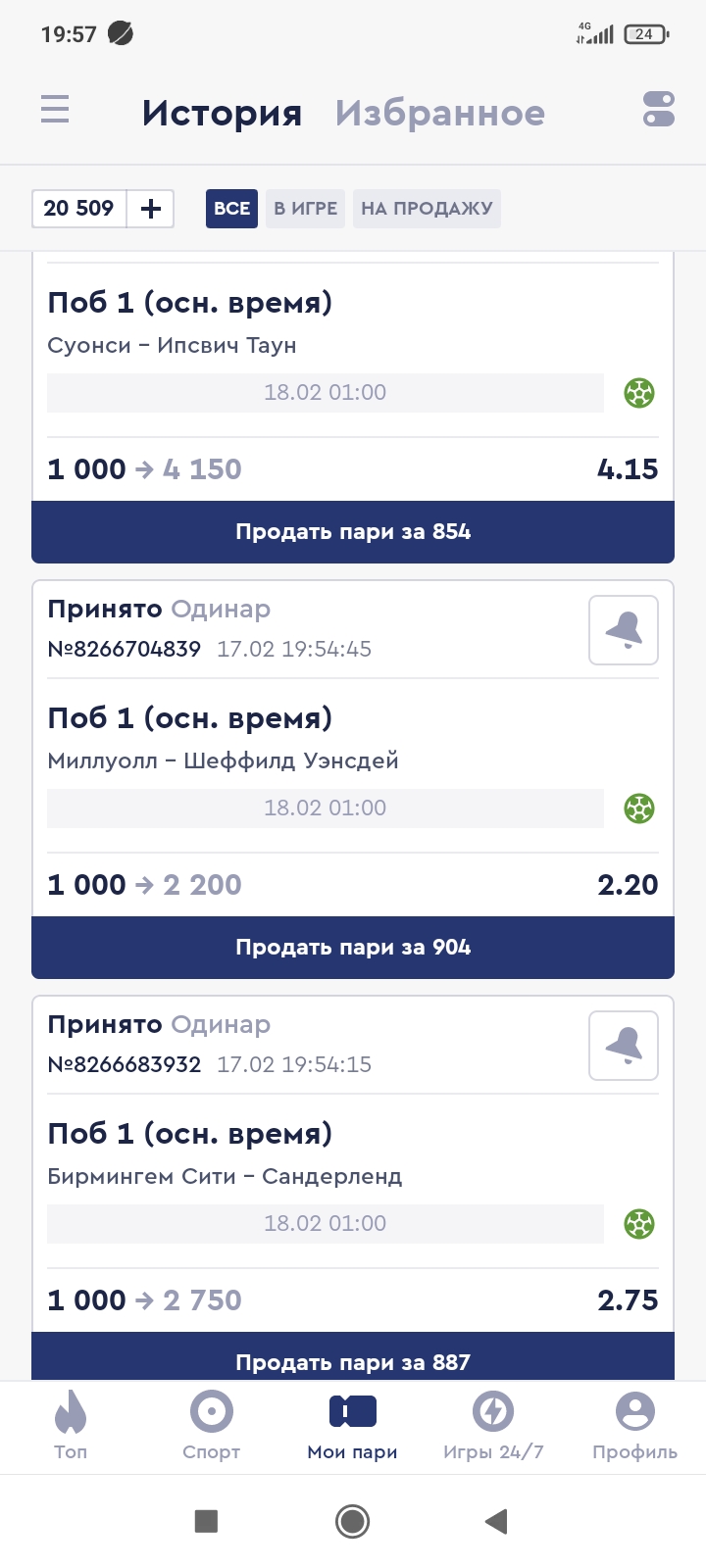The image size is (706, 1568).
Task: Open the Топ flame icon
Action: 71,1412
